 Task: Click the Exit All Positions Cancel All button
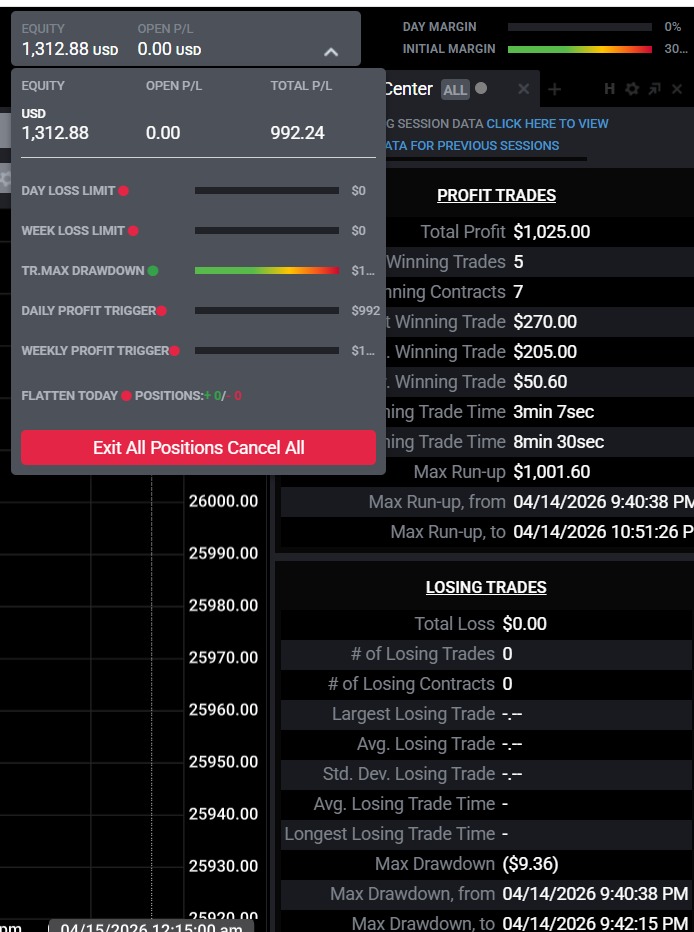point(198,448)
